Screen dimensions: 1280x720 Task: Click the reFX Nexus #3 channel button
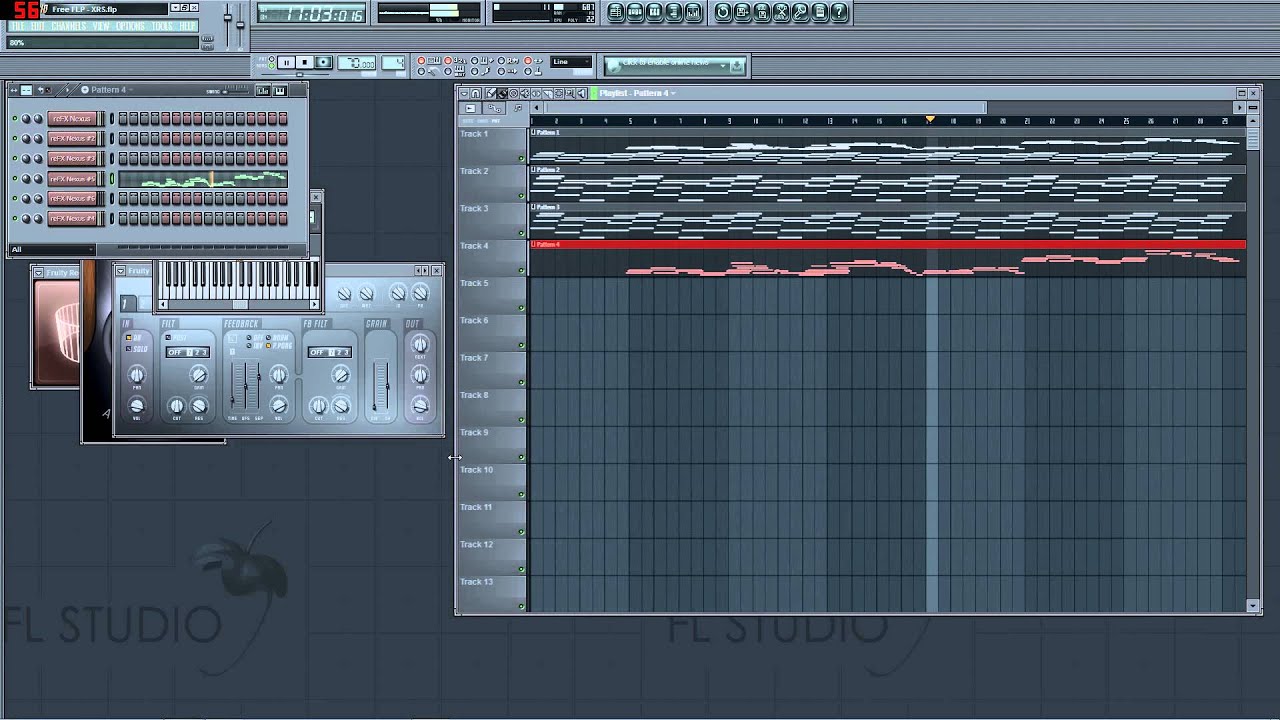tap(74, 158)
